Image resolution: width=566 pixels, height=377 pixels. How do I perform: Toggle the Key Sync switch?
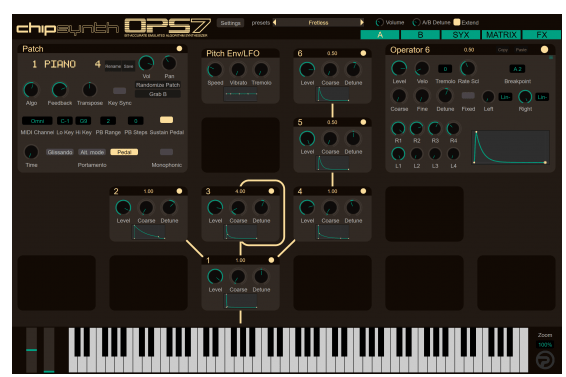[x=119, y=90]
